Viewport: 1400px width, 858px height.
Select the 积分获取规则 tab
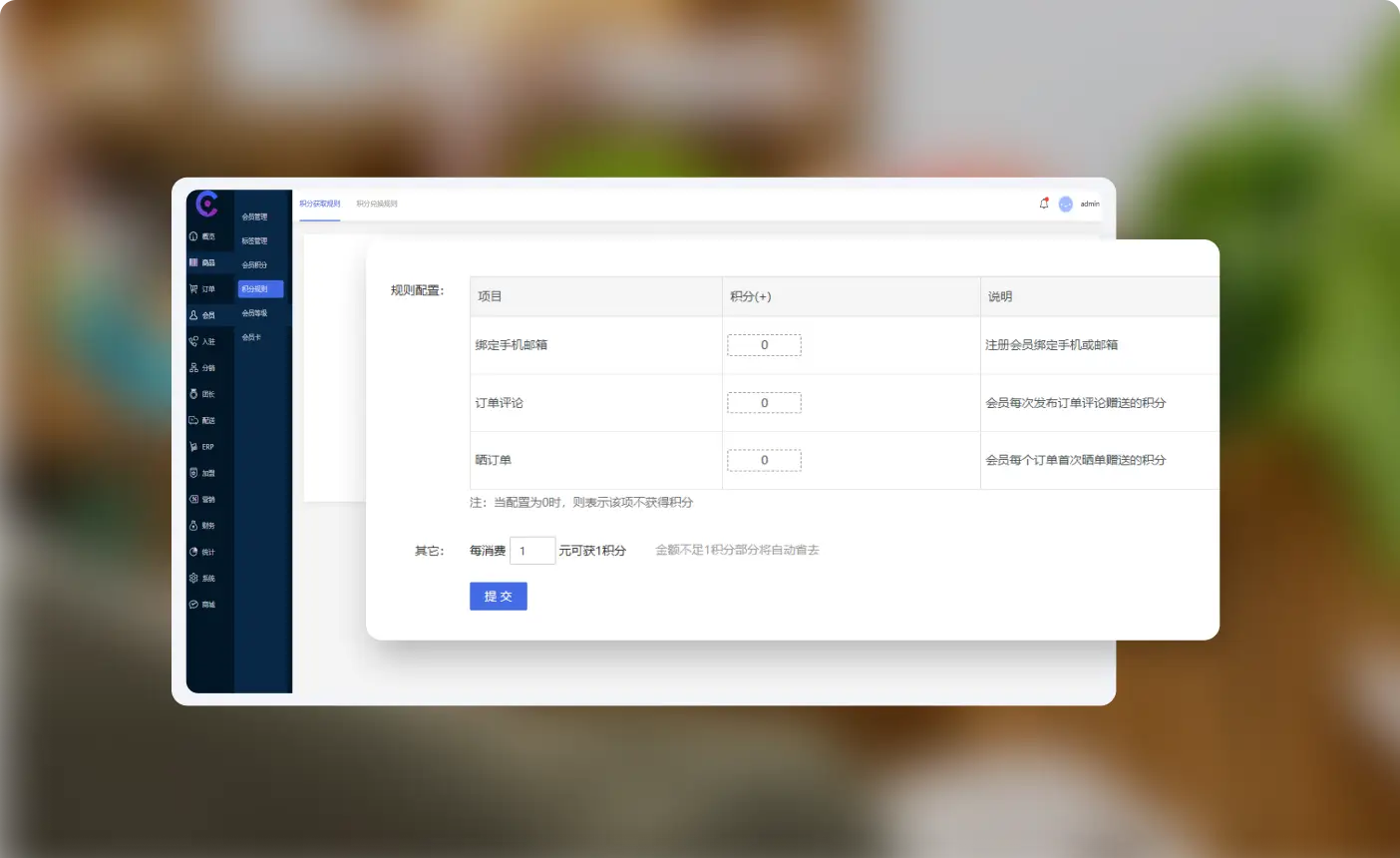coord(320,204)
